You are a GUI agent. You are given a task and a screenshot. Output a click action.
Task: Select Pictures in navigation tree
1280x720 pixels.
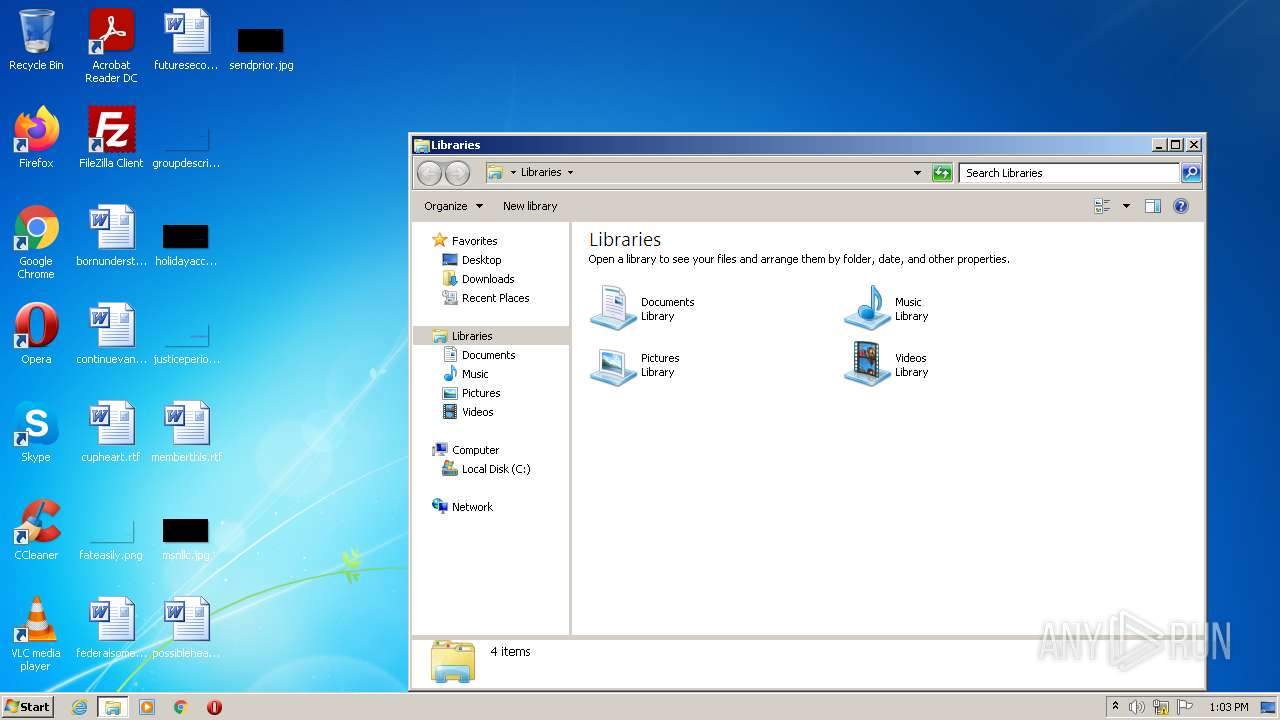point(481,393)
